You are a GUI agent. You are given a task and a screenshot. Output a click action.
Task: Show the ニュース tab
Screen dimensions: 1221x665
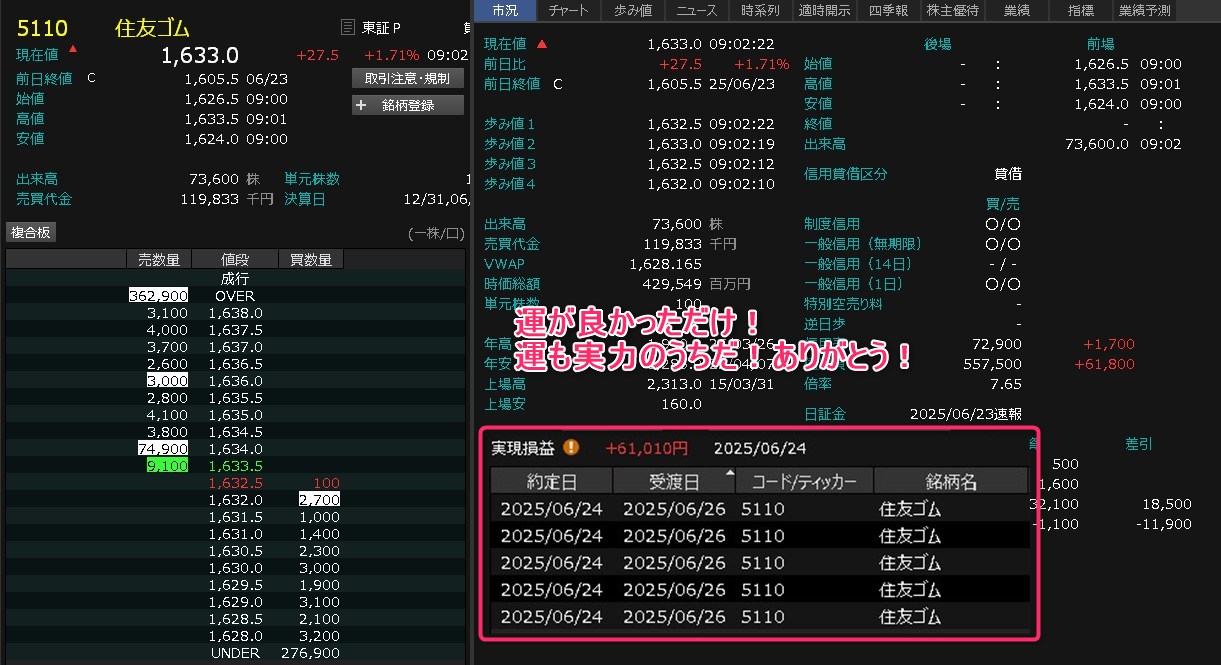pyautogui.click(x=697, y=10)
